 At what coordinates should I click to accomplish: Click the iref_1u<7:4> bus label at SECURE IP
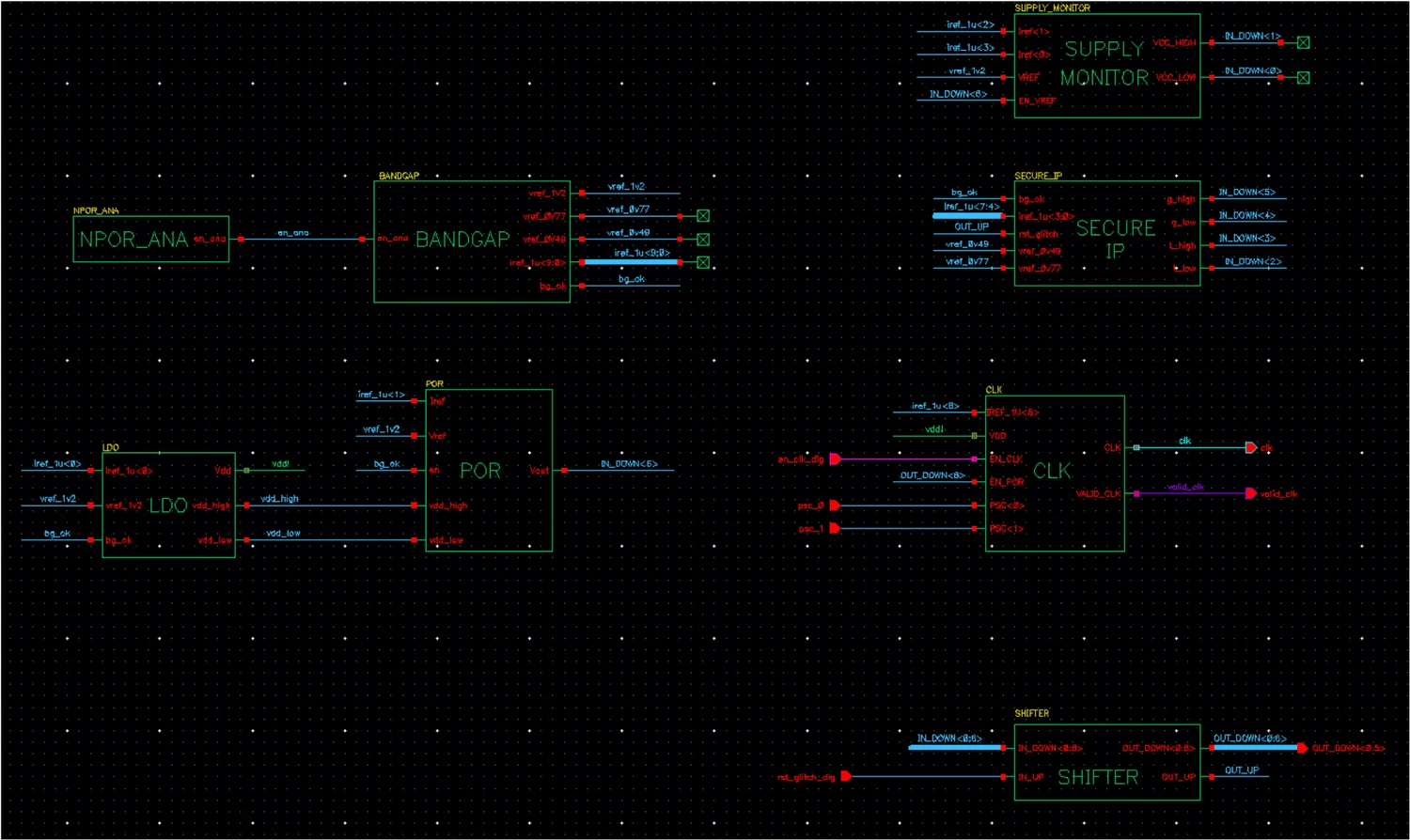[971, 206]
